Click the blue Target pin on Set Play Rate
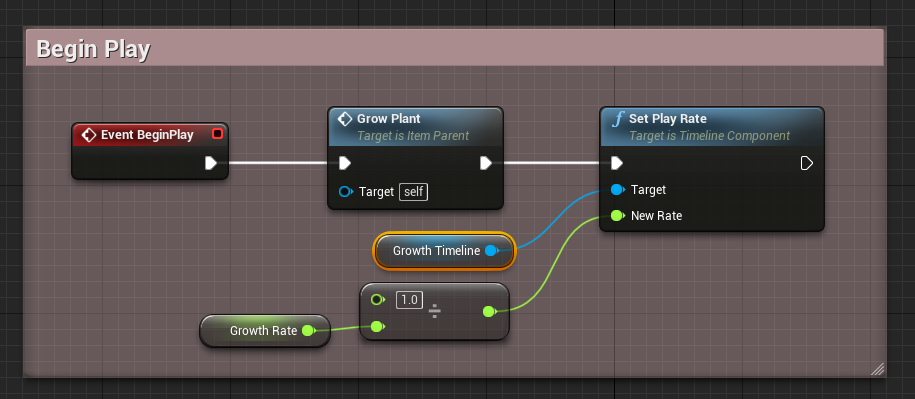The width and height of the screenshot is (915, 399). coord(617,190)
